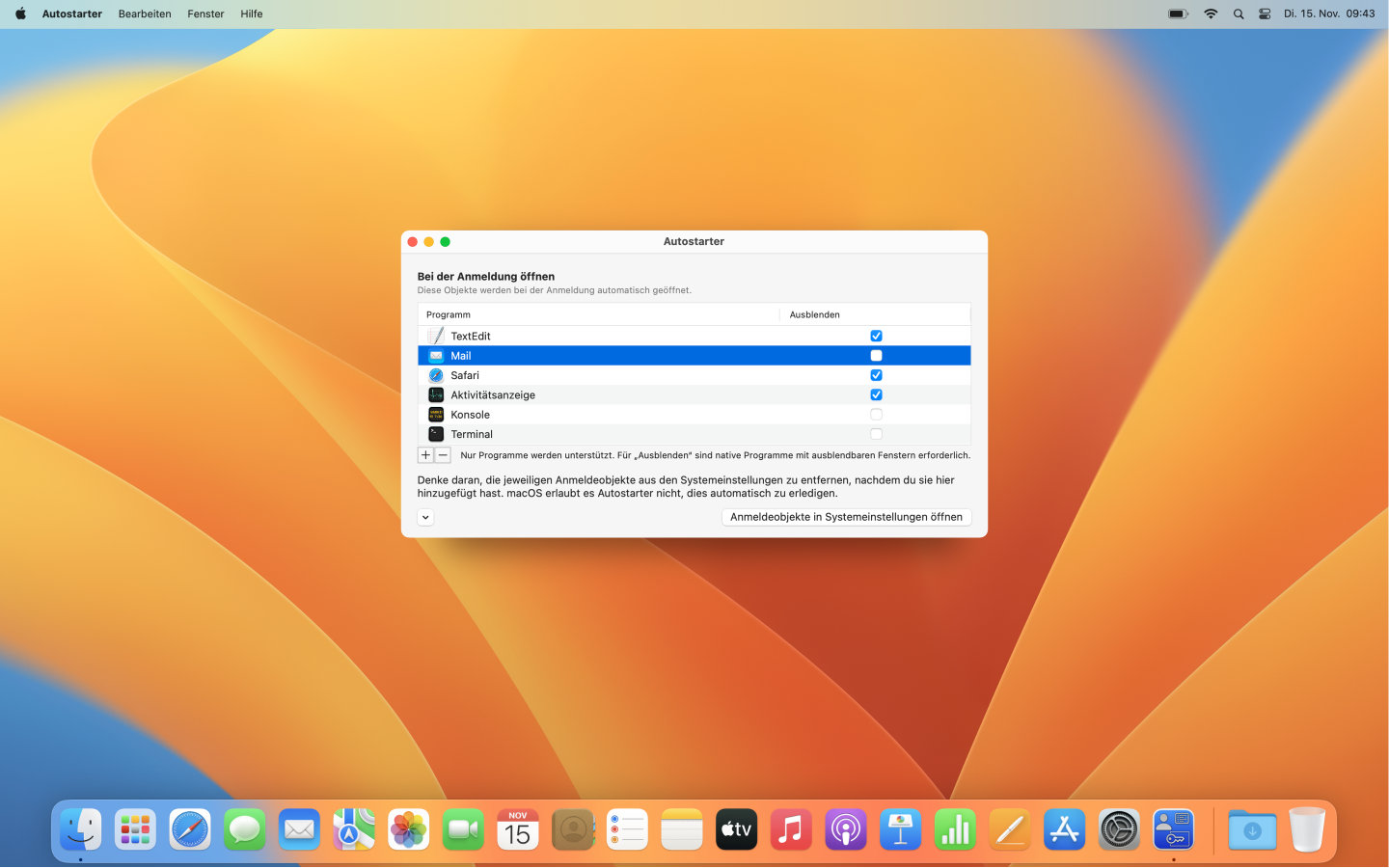Screen dimensions: 1389x868
Task: Enable Ausblenden for Mail
Action: [x=876, y=356]
